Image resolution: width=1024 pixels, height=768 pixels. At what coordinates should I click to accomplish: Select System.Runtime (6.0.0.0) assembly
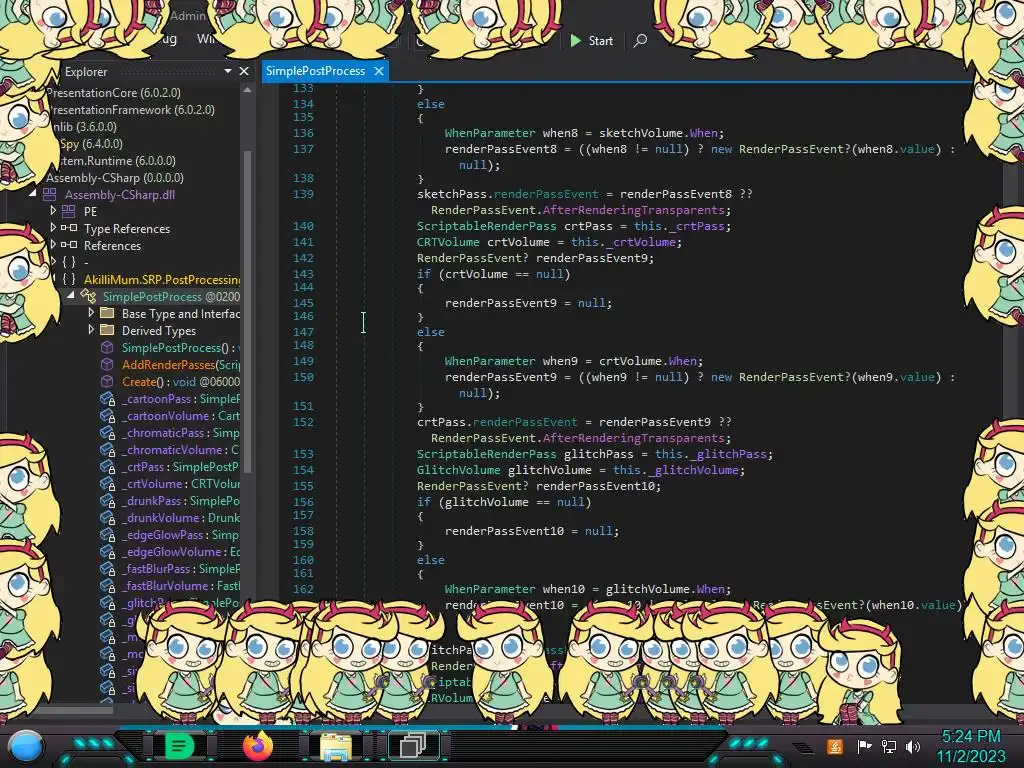(117, 161)
